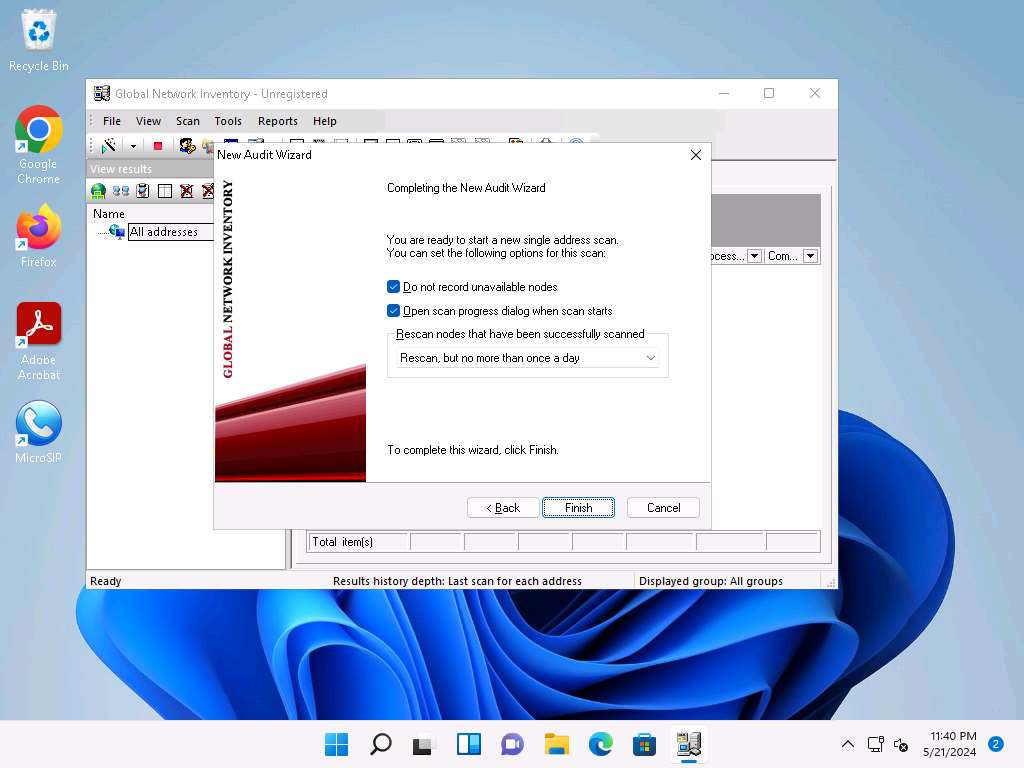Screen dimensions: 1024x768
Task: Open the Tools menu
Action: [x=228, y=121]
